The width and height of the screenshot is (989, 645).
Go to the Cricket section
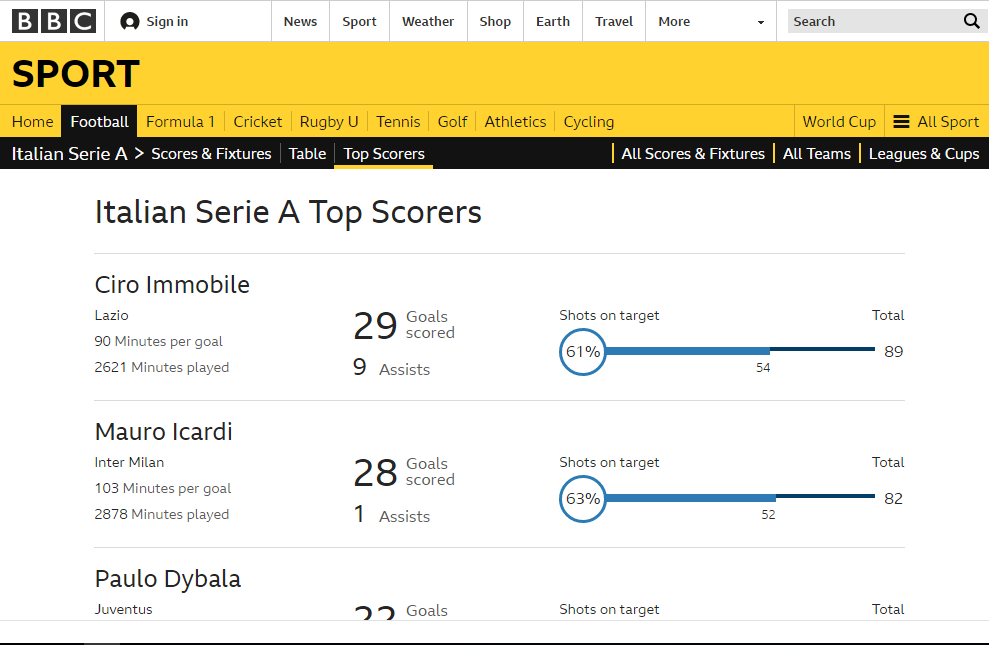point(258,122)
